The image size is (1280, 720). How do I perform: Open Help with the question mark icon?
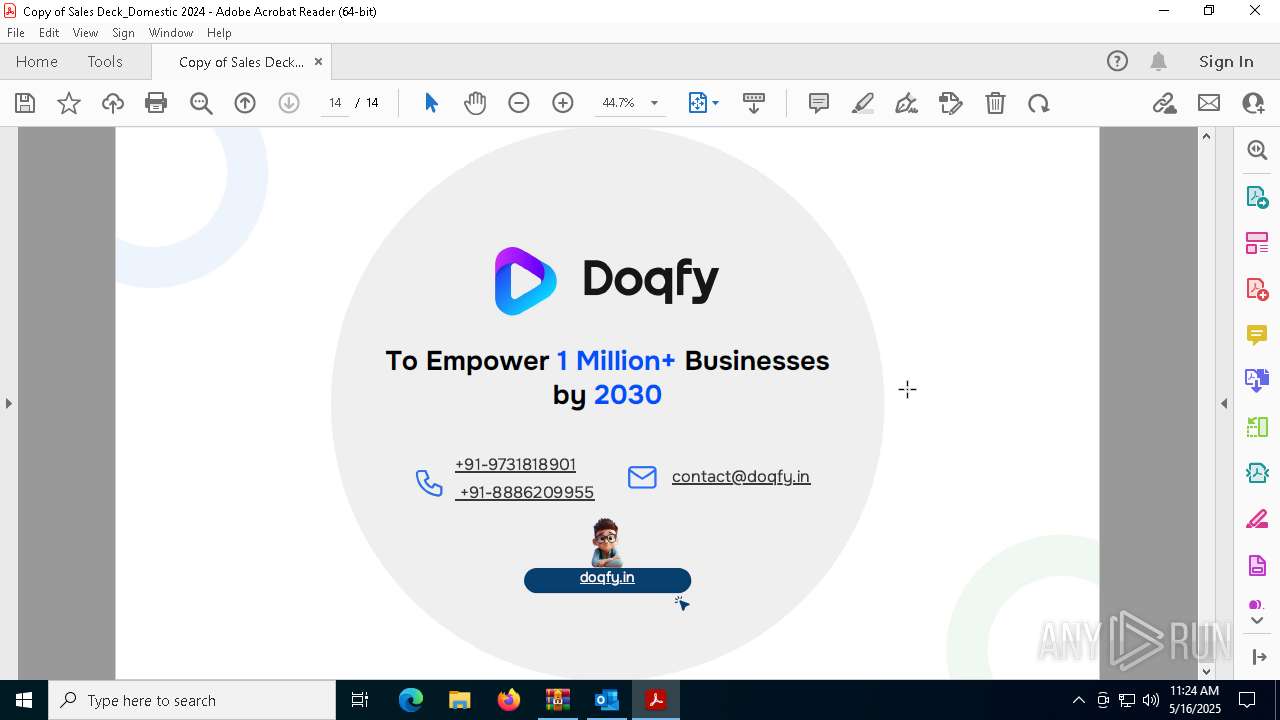point(1117,61)
